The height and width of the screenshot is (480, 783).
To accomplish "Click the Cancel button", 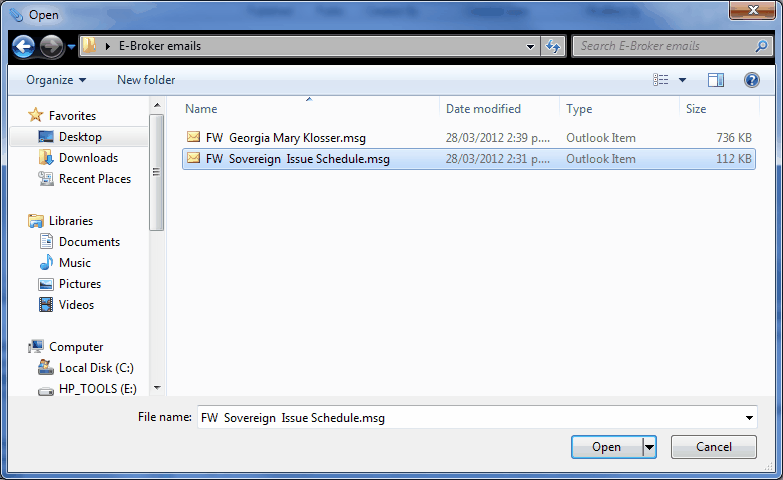I will point(714,447).
